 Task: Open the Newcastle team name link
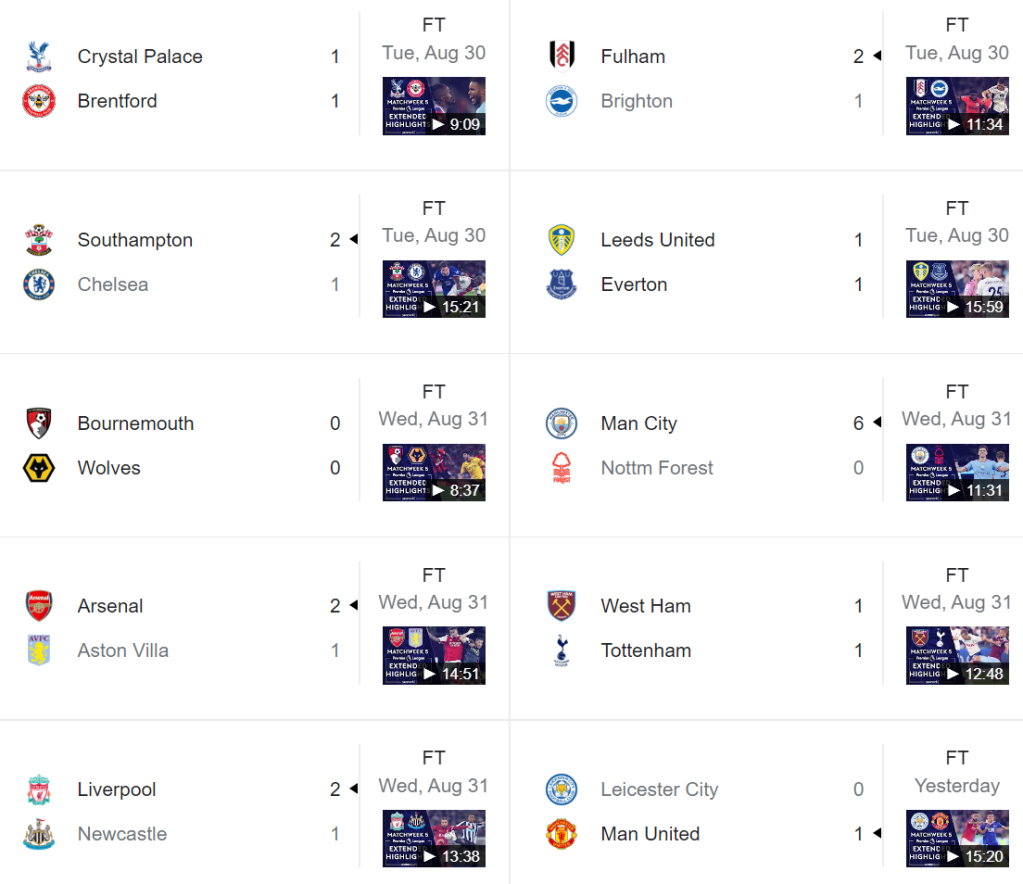[x=122, y=834]
